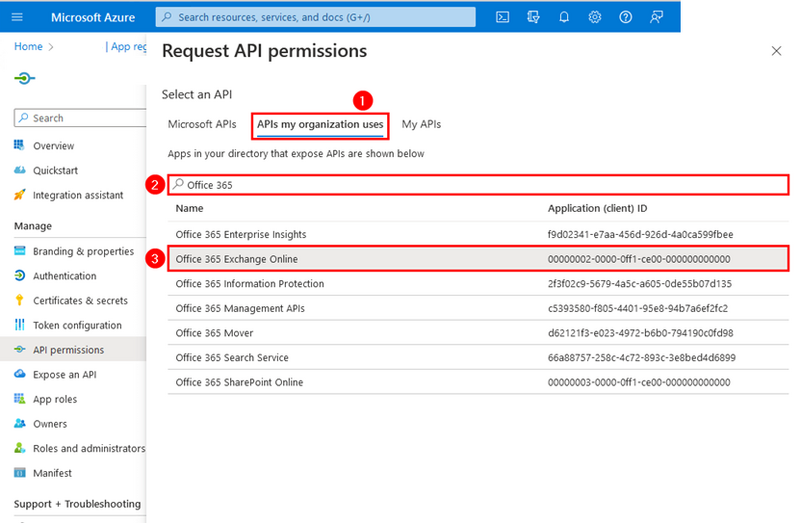
Task: Open the Azure portal hamburger menu
Action: (17, 17)
